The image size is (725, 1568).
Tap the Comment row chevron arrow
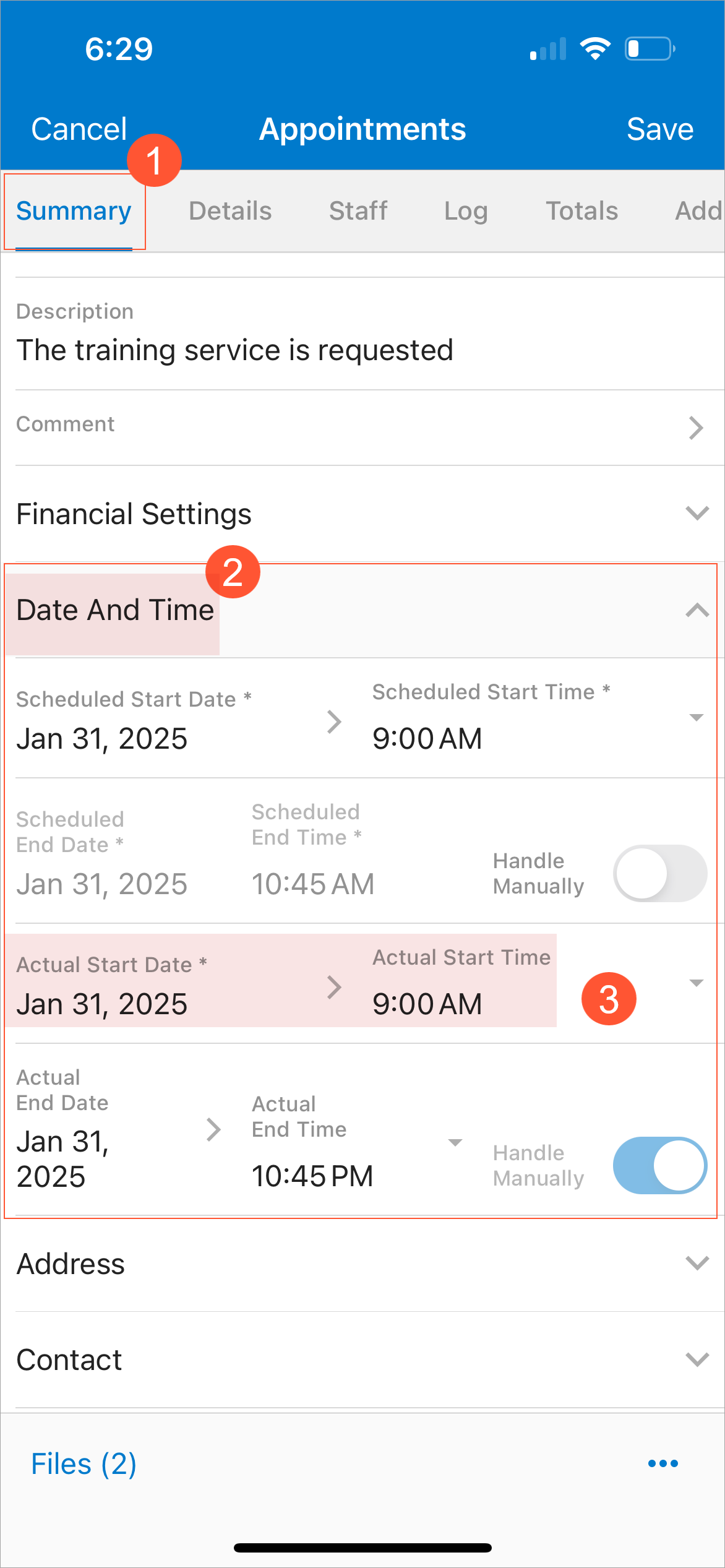point(696,428)
